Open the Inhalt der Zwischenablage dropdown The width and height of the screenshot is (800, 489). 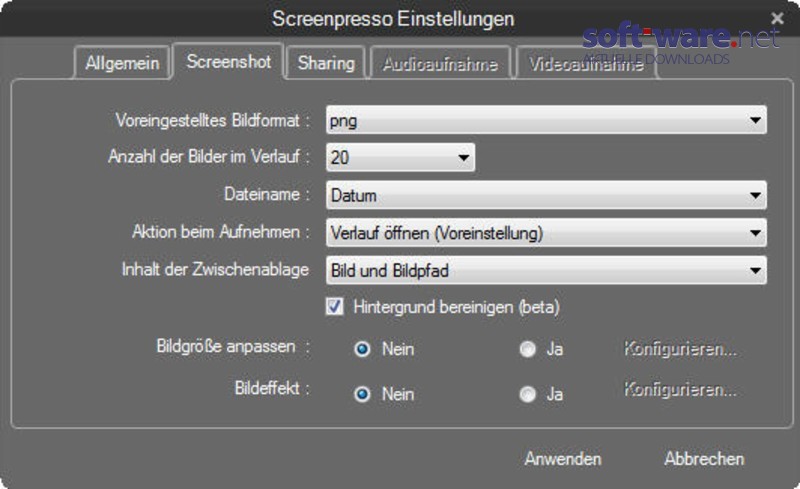click(x=546, y=270)
